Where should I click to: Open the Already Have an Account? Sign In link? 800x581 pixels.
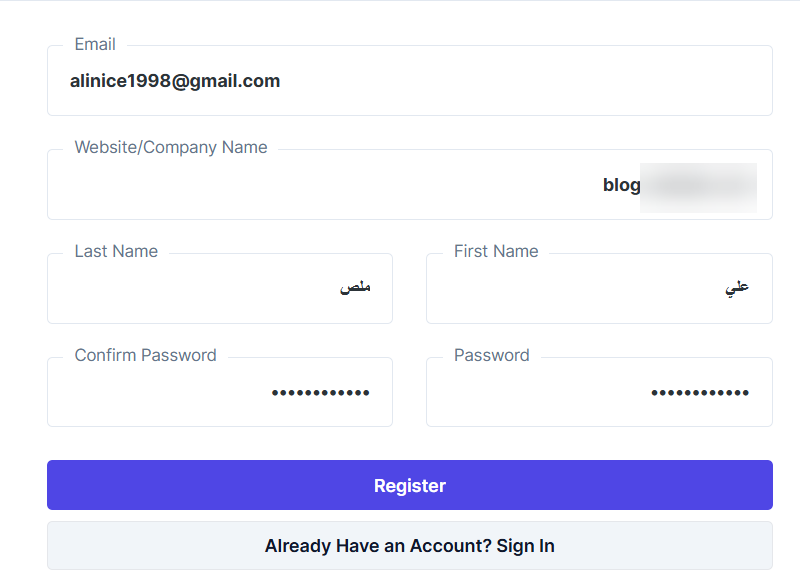[x=409, y=546]
